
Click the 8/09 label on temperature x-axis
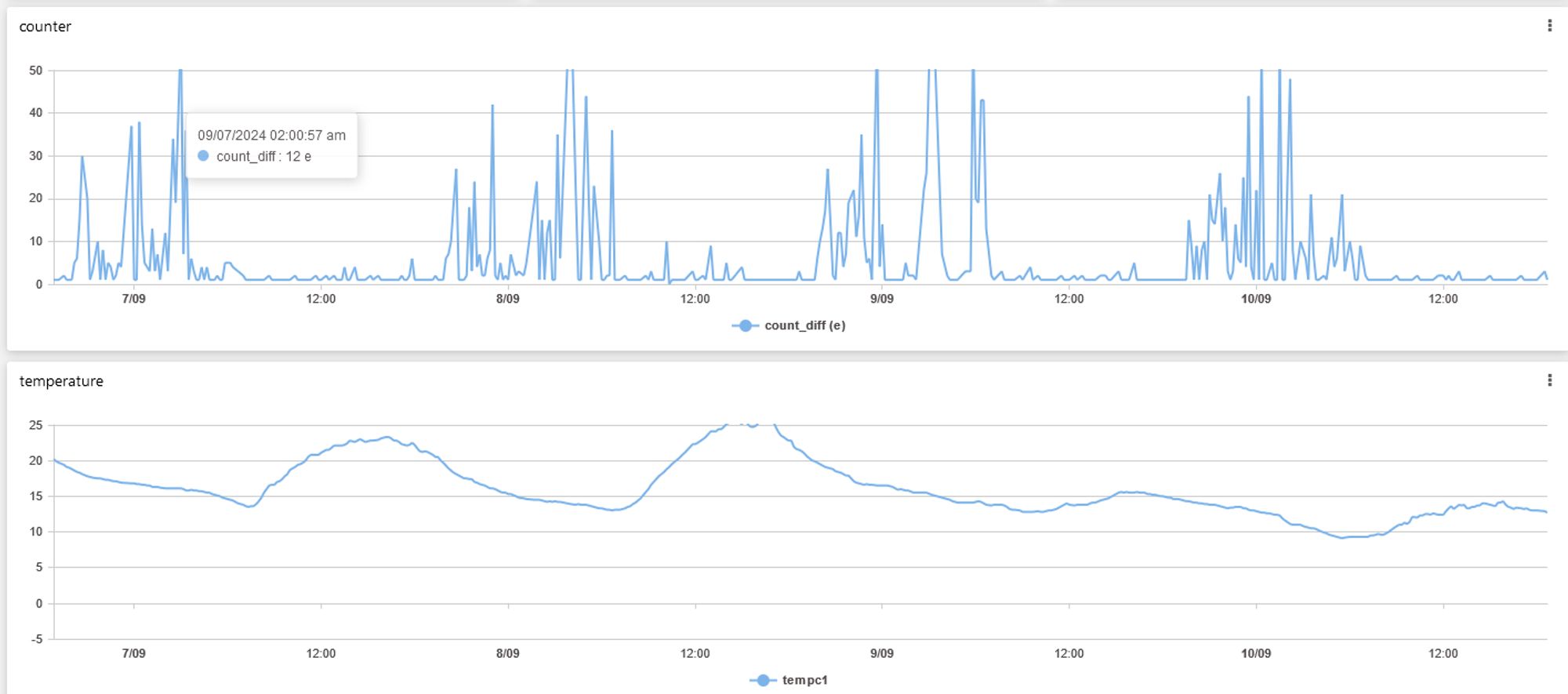click(x=508, y=653)
